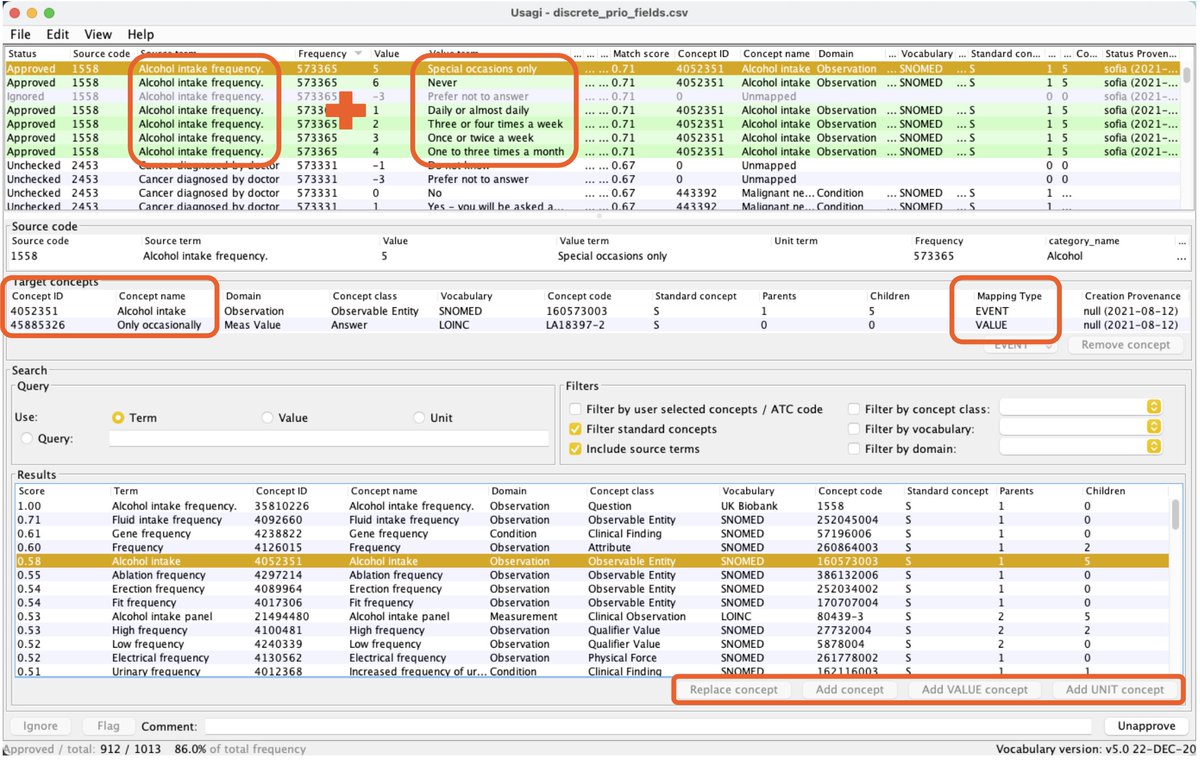Click the Replace concept button

(x=733, y=689)
